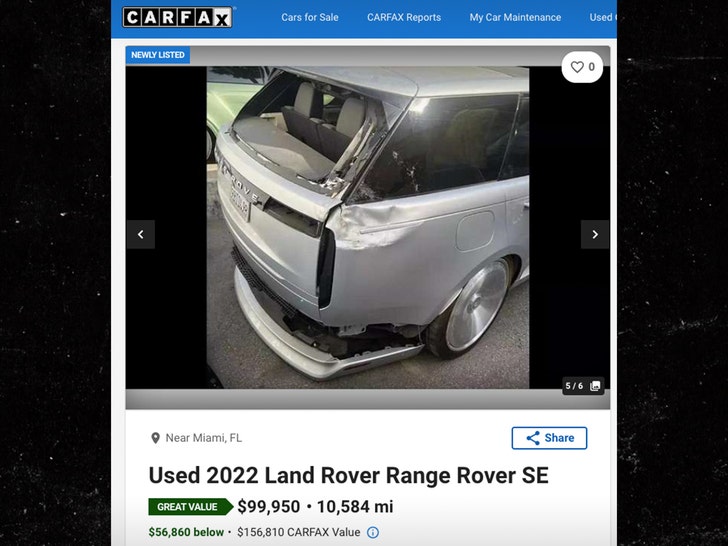Click the $56,860 below price text
The height and width of the screenshot is (546, 728).
click(x=186, y=532)
